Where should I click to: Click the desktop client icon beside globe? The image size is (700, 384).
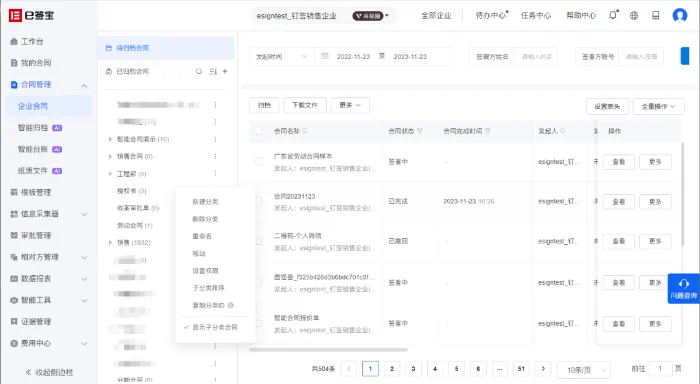point(655,15)
